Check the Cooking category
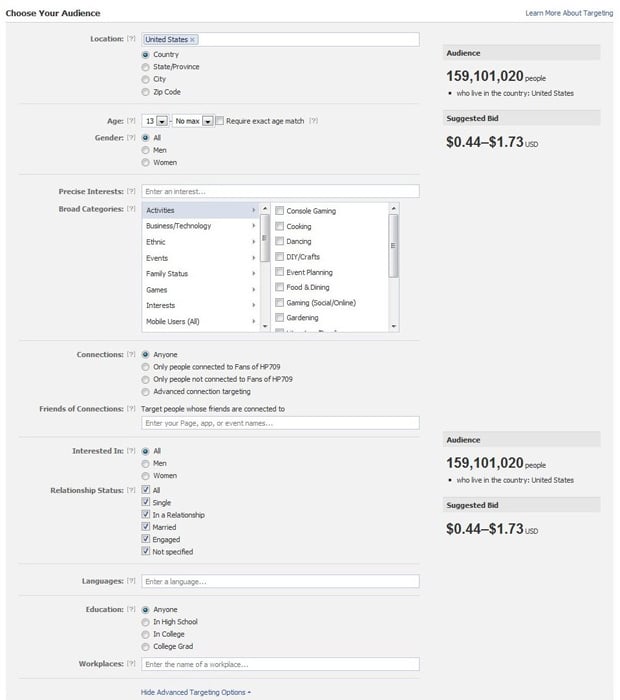The height and width of the screenshot is (700, 620). click(x=279, y=226)
